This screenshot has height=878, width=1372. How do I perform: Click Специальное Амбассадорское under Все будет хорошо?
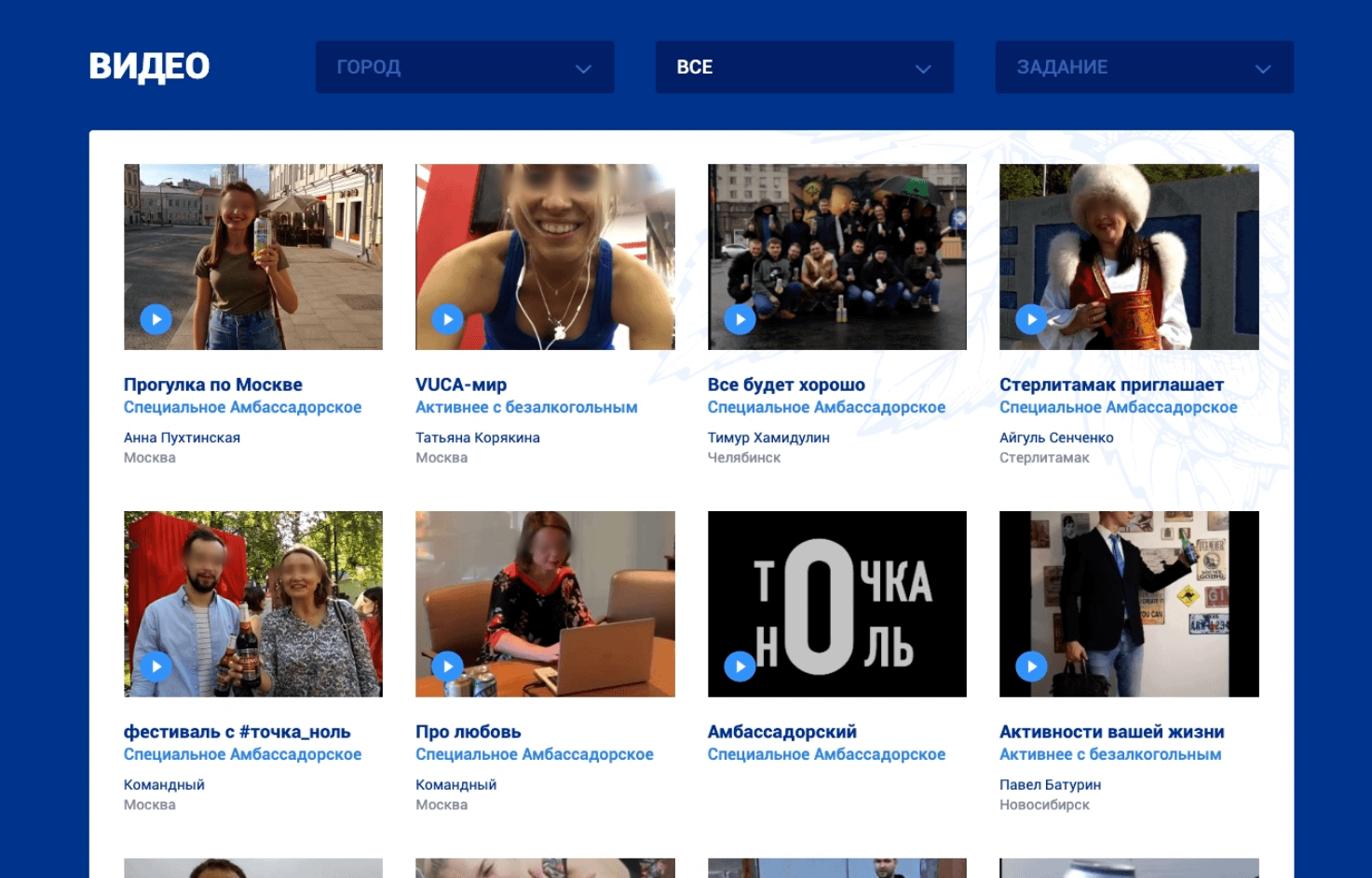[x=826, y=407]
